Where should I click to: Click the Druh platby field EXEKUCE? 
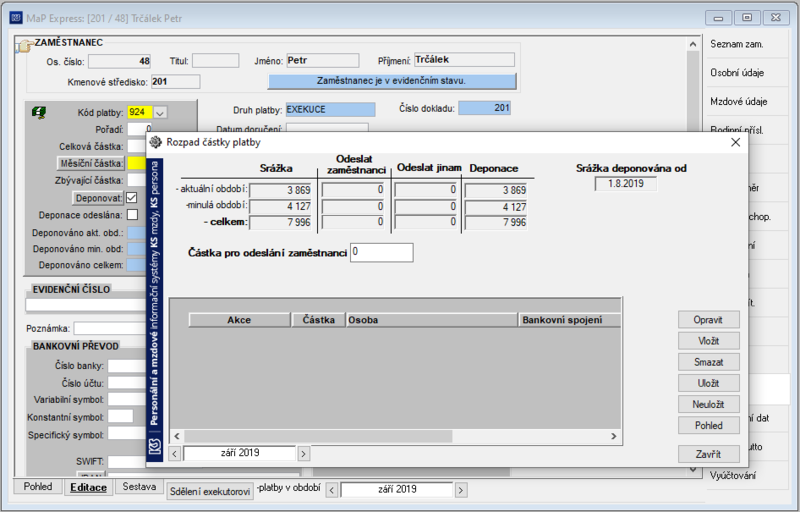click(331, 109)
